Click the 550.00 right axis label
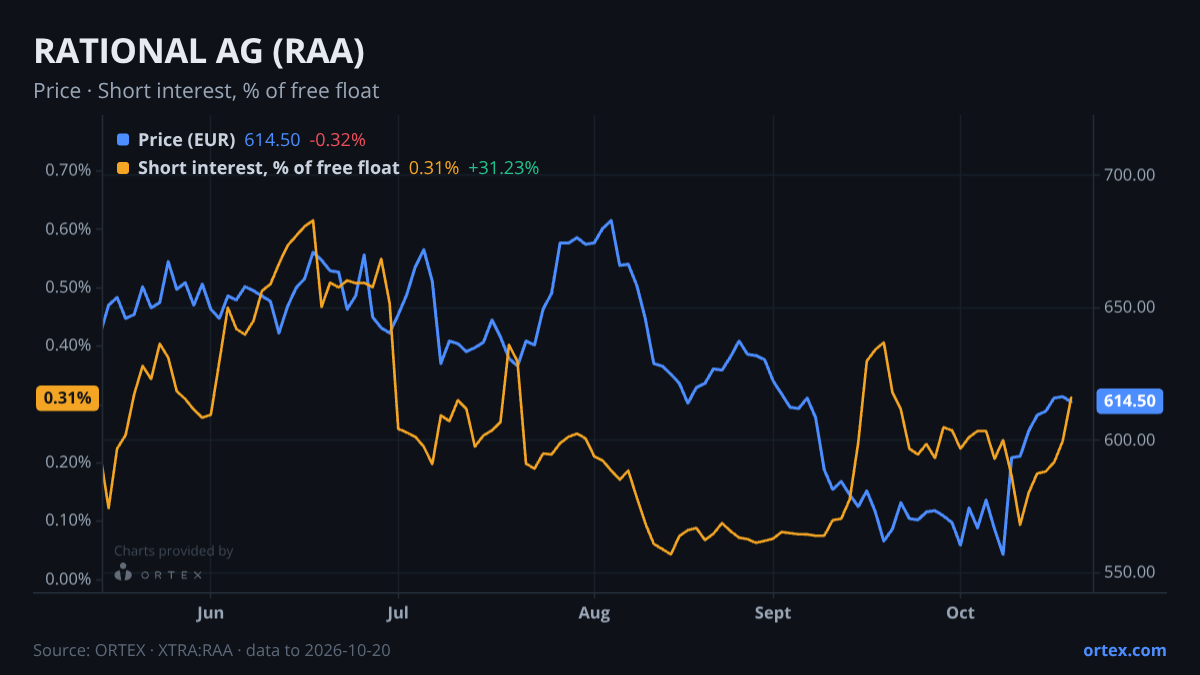 tap(1130, 572)
